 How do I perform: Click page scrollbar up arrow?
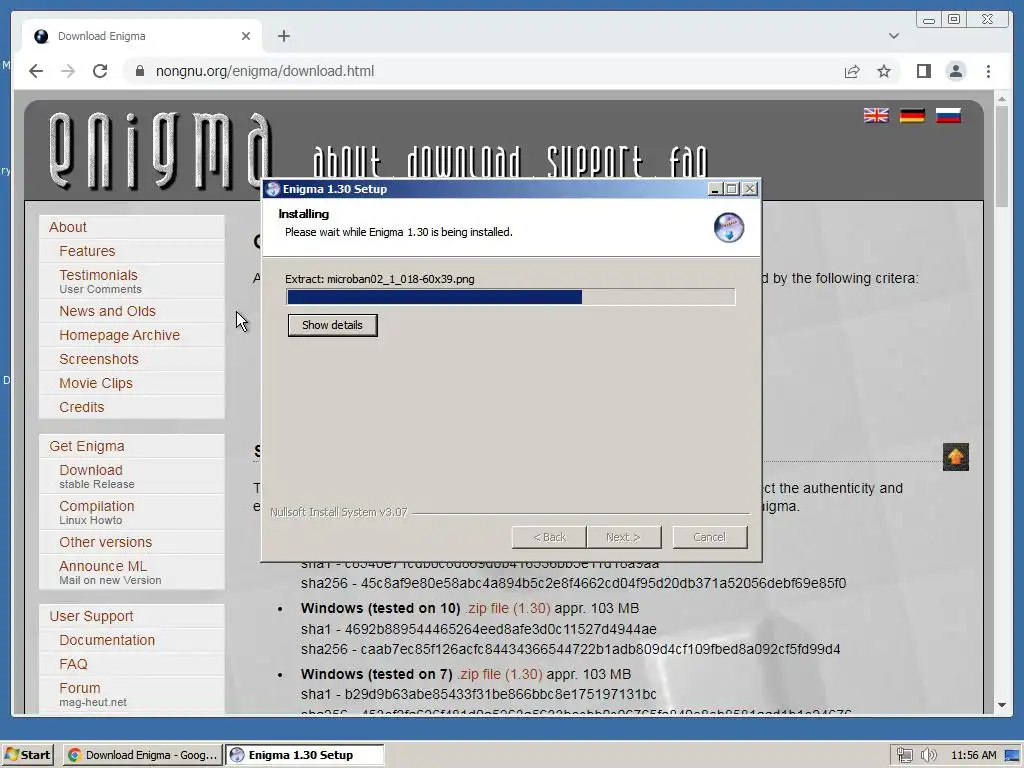coord(1002,99)
